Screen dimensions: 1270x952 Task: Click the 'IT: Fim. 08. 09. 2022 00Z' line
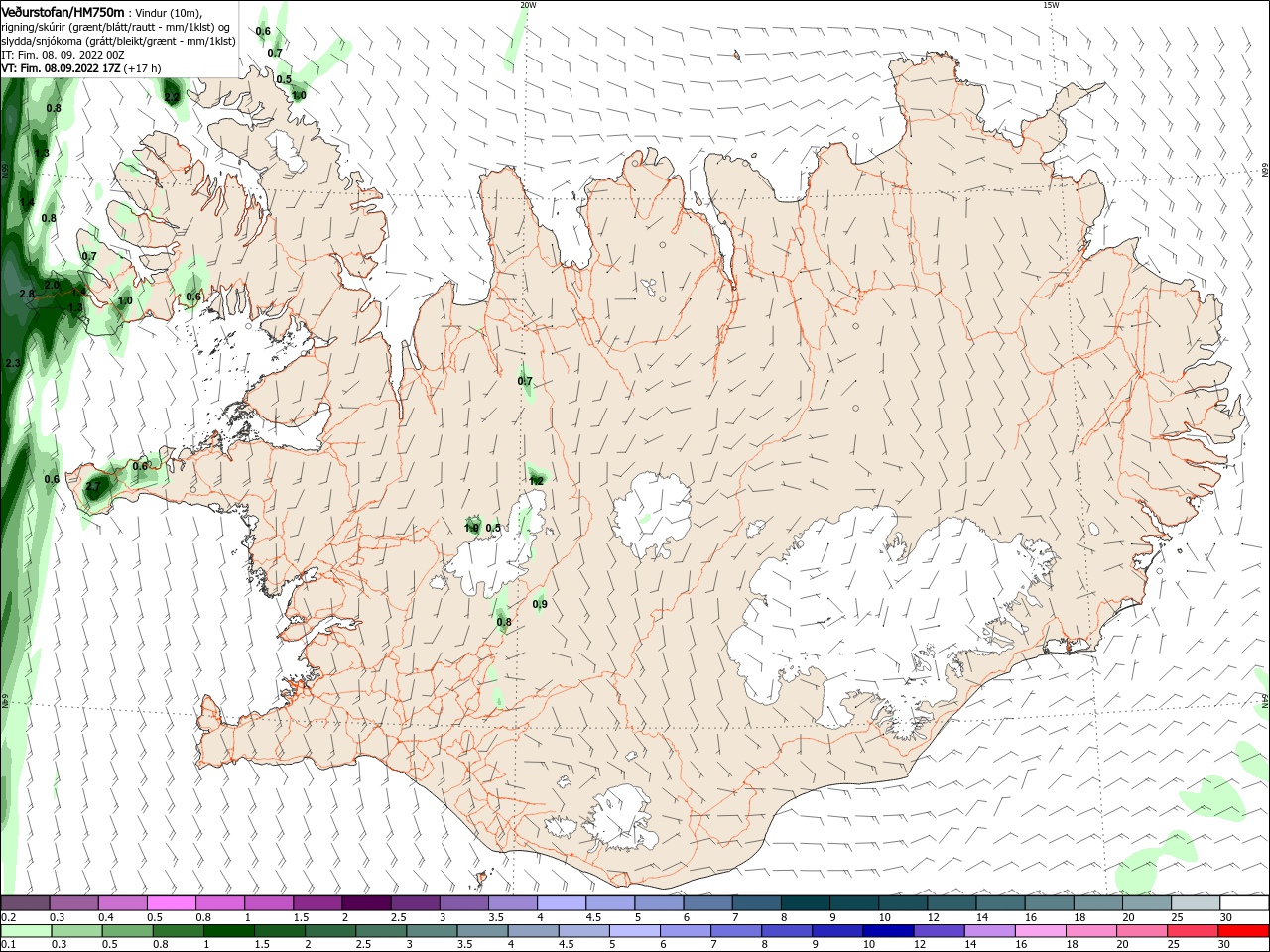coord(63,55)
